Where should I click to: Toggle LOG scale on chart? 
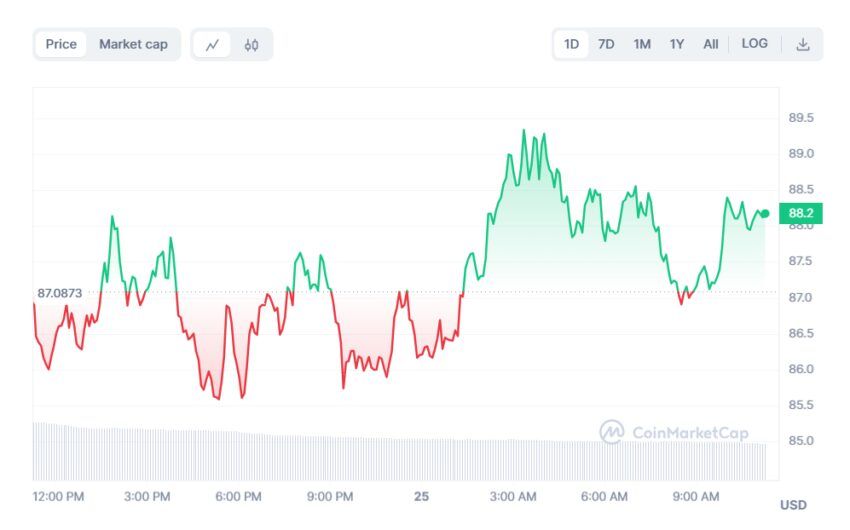pyautogui.click(x=755, y=44)
